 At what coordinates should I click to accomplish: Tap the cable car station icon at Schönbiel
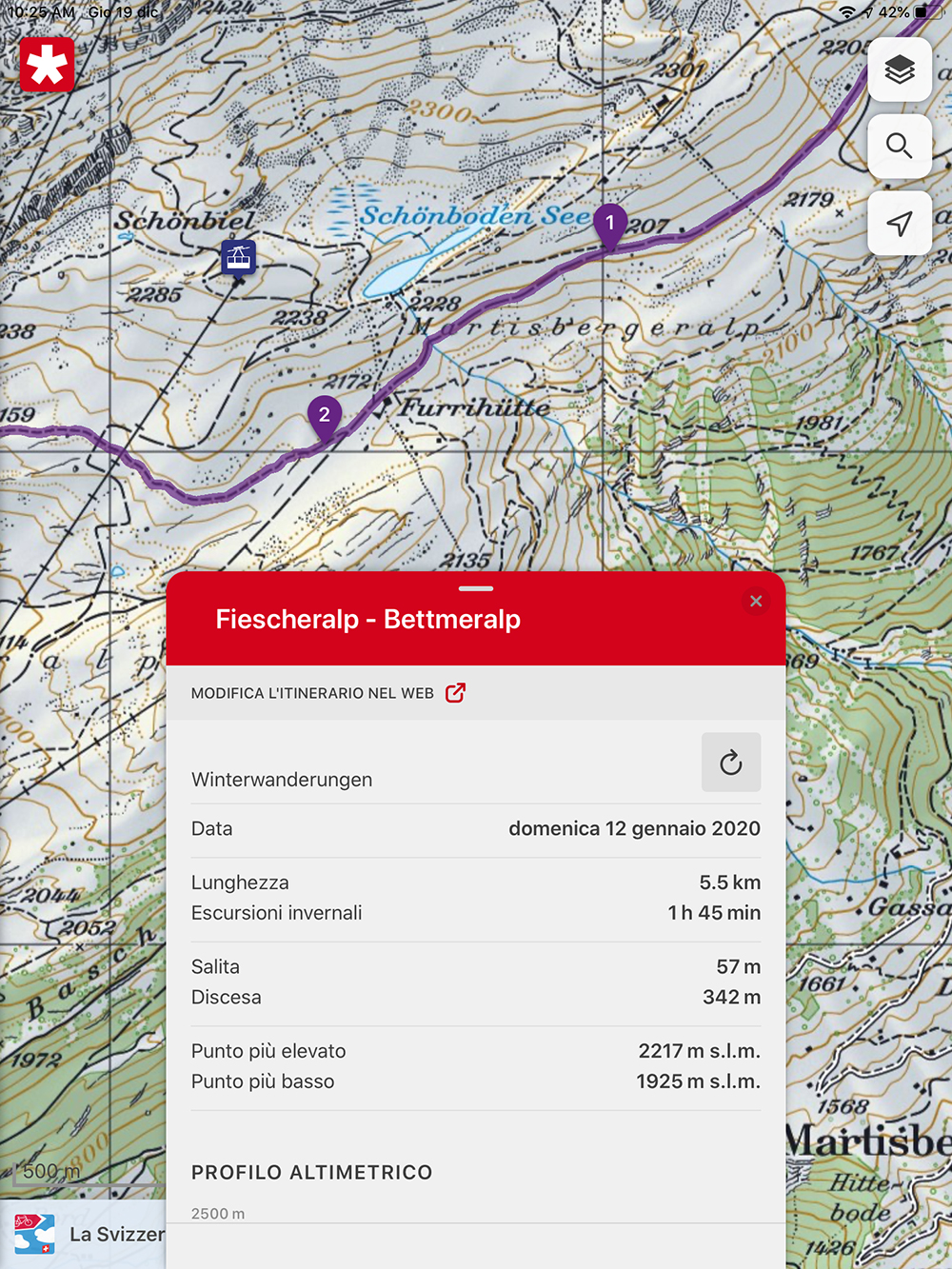click(238, 257)
